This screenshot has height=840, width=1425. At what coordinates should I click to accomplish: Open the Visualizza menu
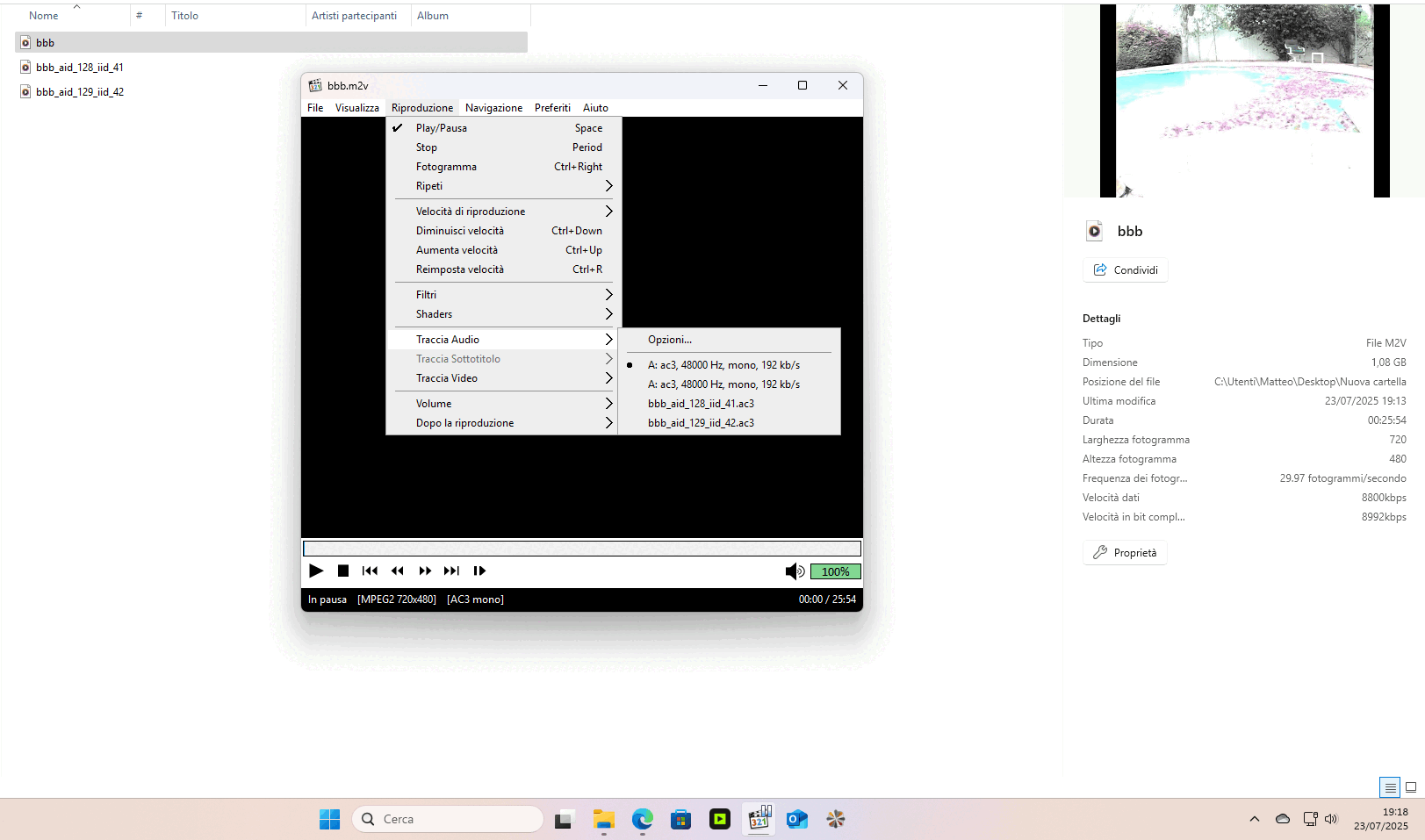[x=356, y=108]
